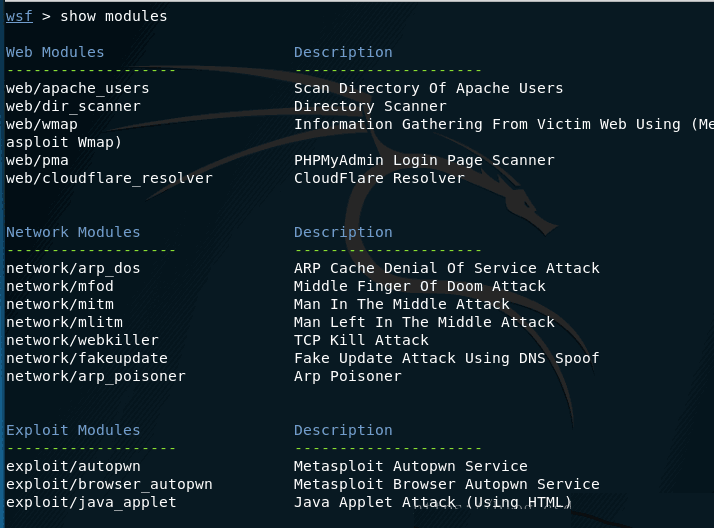Click the network/arp_poisoner module entry
The width and height of the screenshot is (714, 528).
[x=96, y=376]
